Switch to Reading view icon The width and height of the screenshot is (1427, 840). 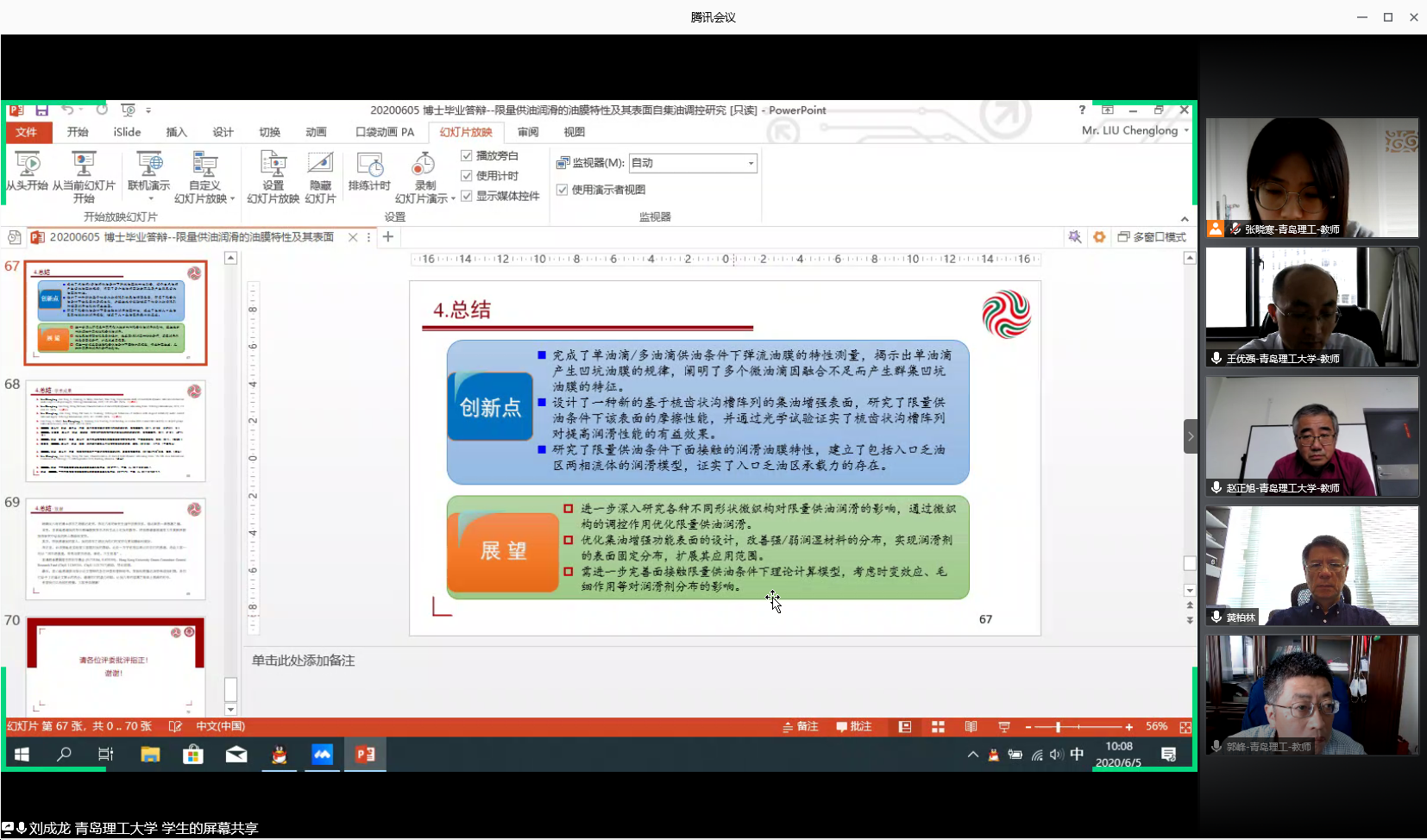971,727
